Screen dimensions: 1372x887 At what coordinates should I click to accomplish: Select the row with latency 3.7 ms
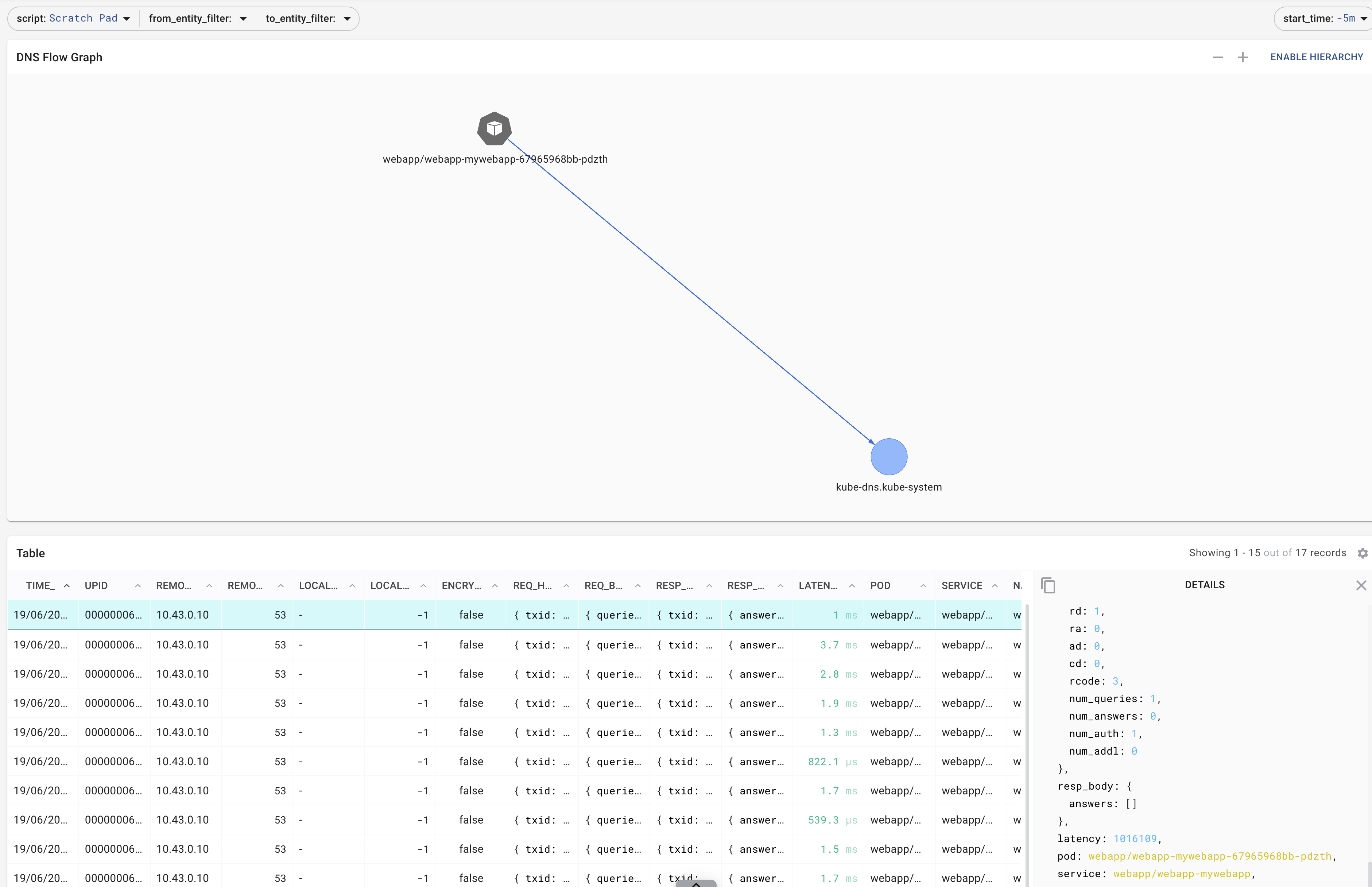(x=514, y=645)
